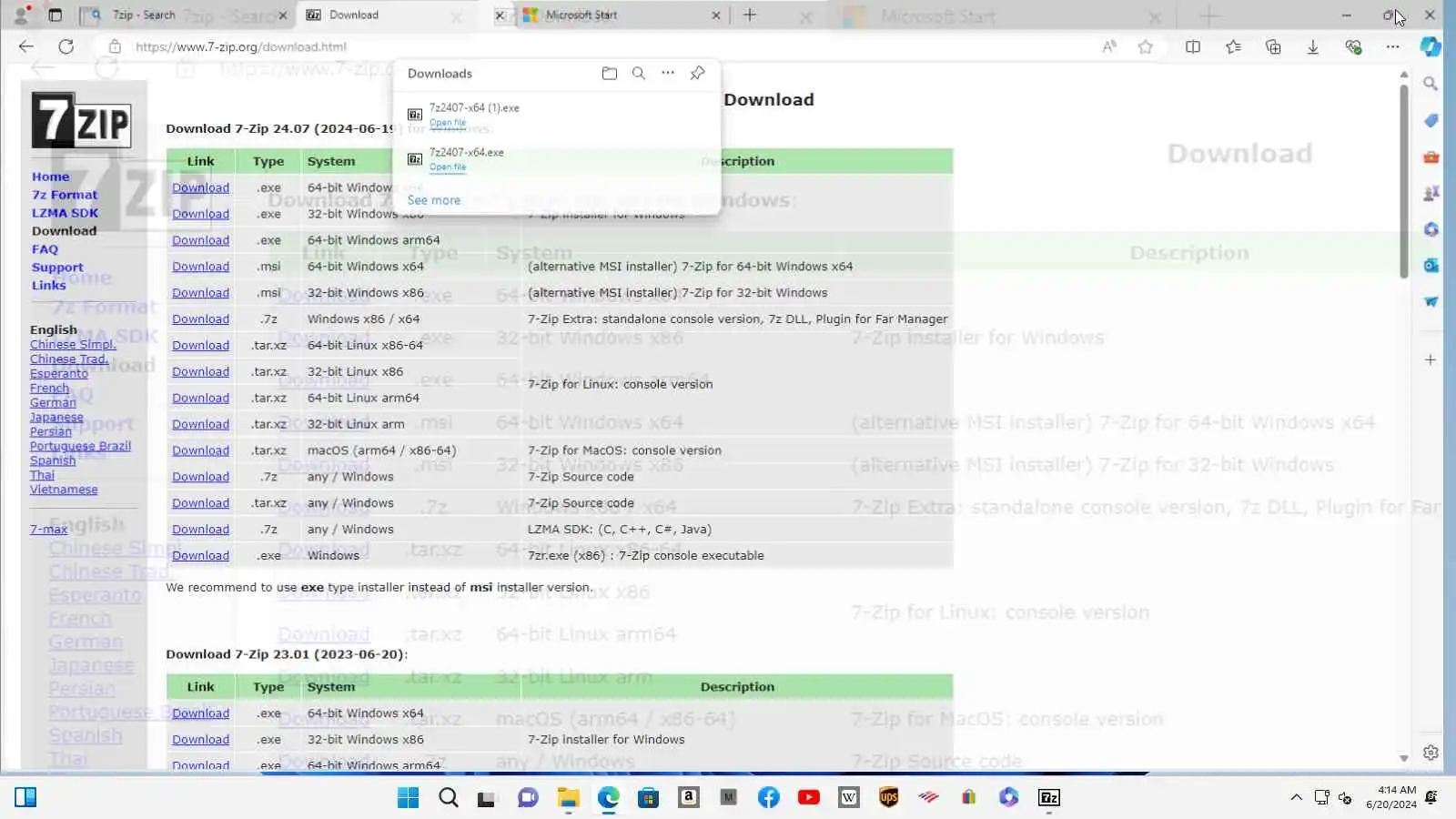This screenshot has width=1456, height=819.
Task: View site information lock icon
Action: [x=115, y=46]
